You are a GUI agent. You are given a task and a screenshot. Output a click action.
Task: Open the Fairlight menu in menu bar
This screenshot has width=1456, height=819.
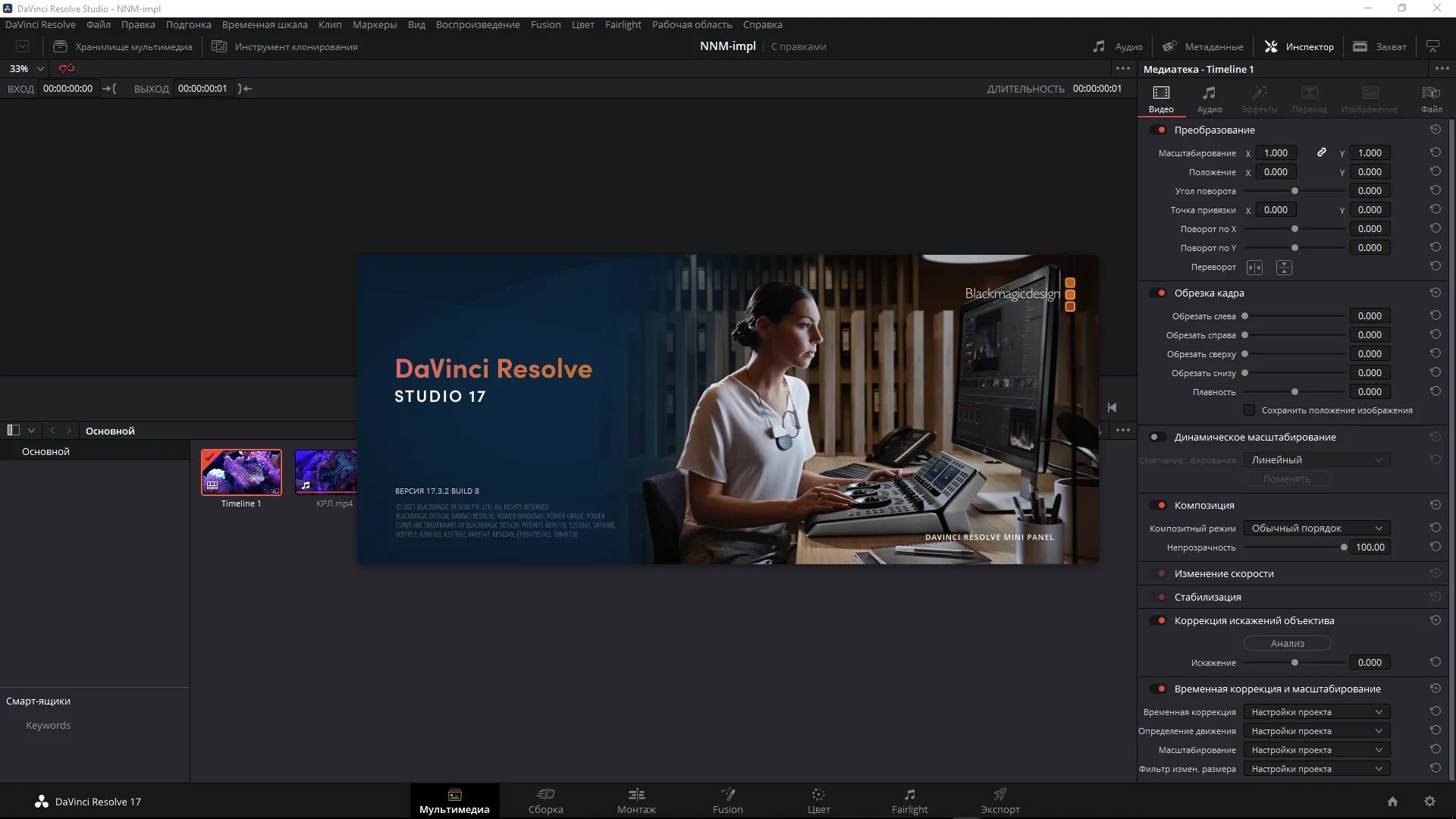(x=623, y=24)
